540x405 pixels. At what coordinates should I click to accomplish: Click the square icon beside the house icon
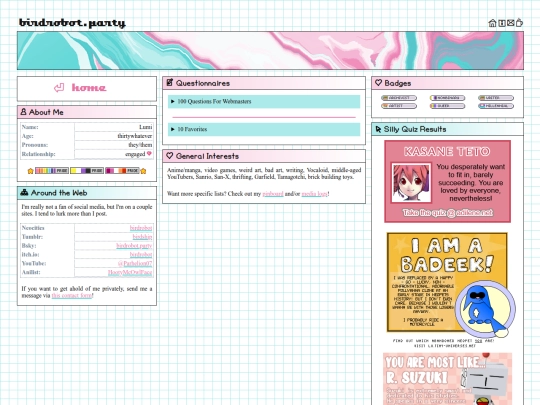tap(502, 23)
